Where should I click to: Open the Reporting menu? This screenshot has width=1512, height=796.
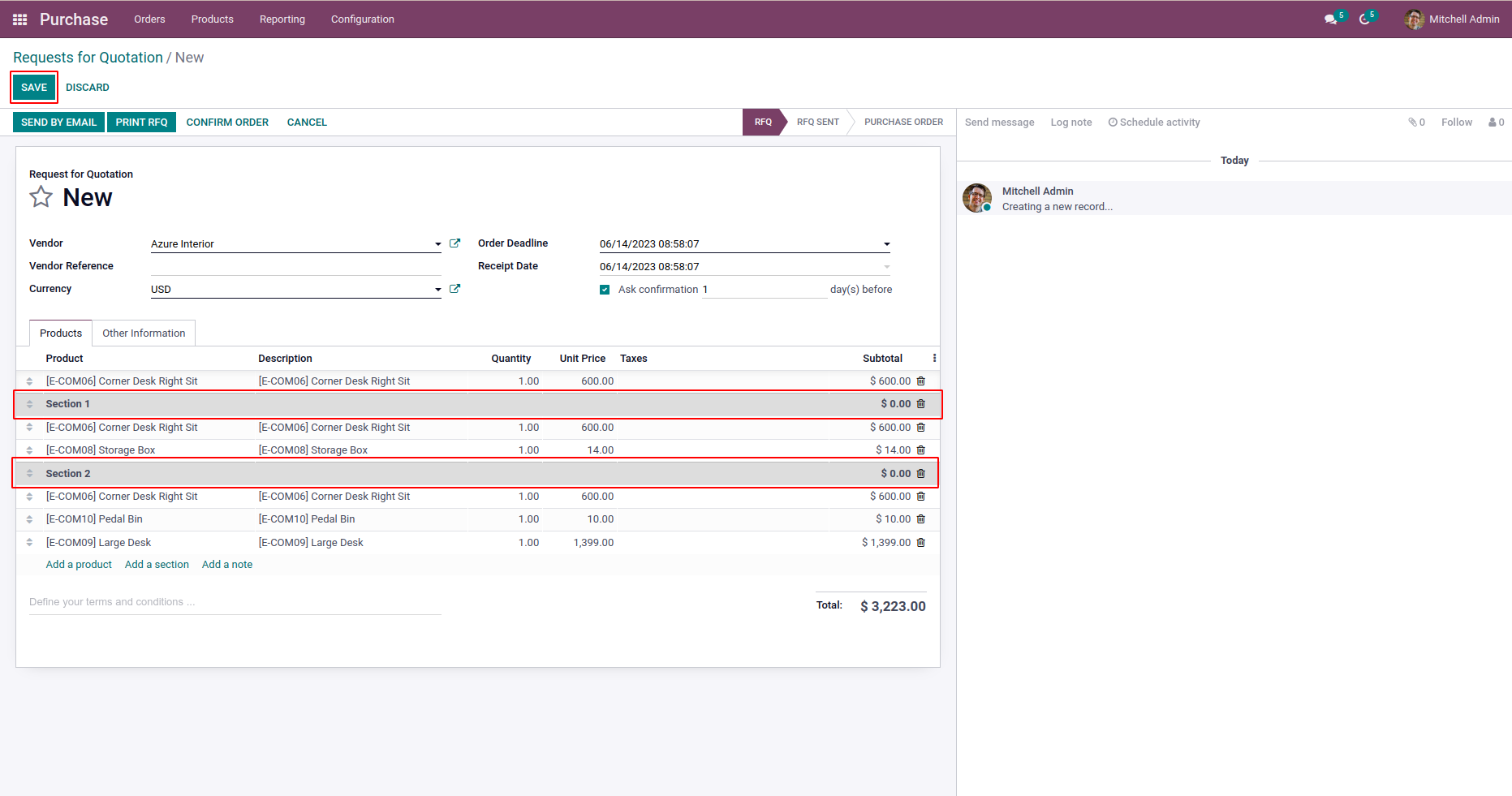282,19
